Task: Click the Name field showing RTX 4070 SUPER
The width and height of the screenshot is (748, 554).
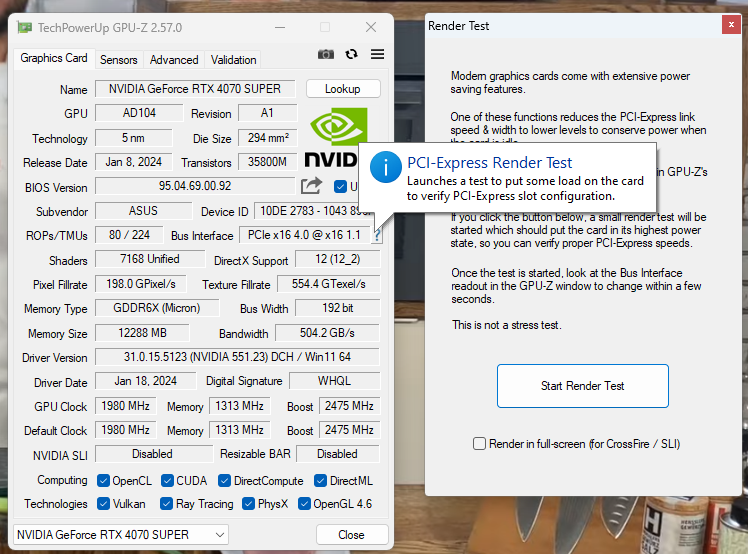Action: coord(195,89)
